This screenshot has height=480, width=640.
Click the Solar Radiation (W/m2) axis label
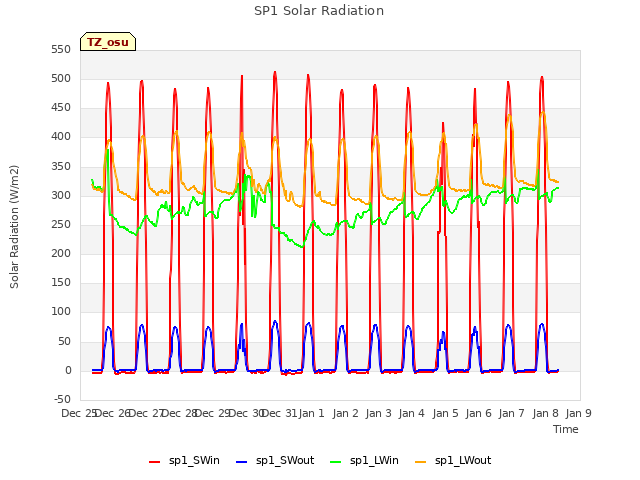coord(14,227)
